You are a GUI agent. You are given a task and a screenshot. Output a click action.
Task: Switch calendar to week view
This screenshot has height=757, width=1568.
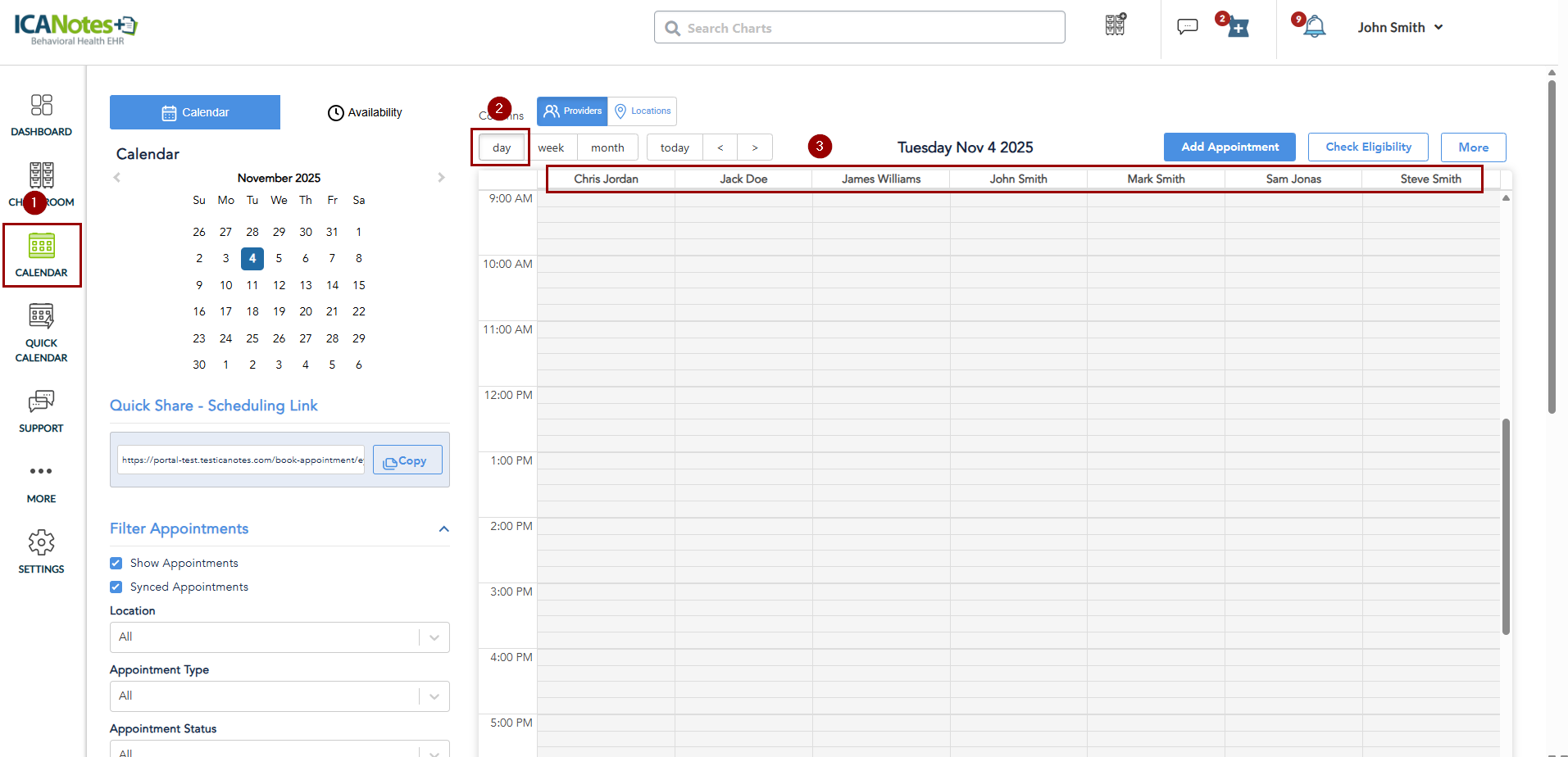click(551, 148)
